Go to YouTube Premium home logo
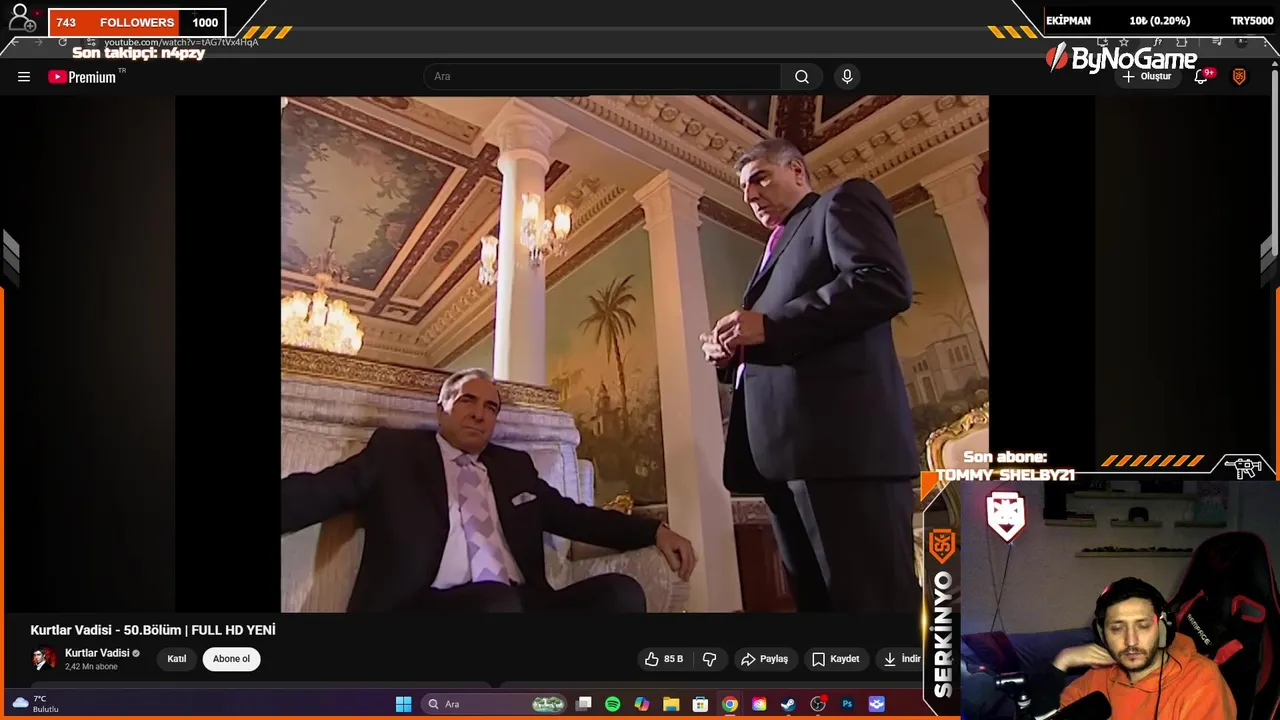Viewport: 1280px width, 720px height. pyautogui.click(x=82, y=77)
